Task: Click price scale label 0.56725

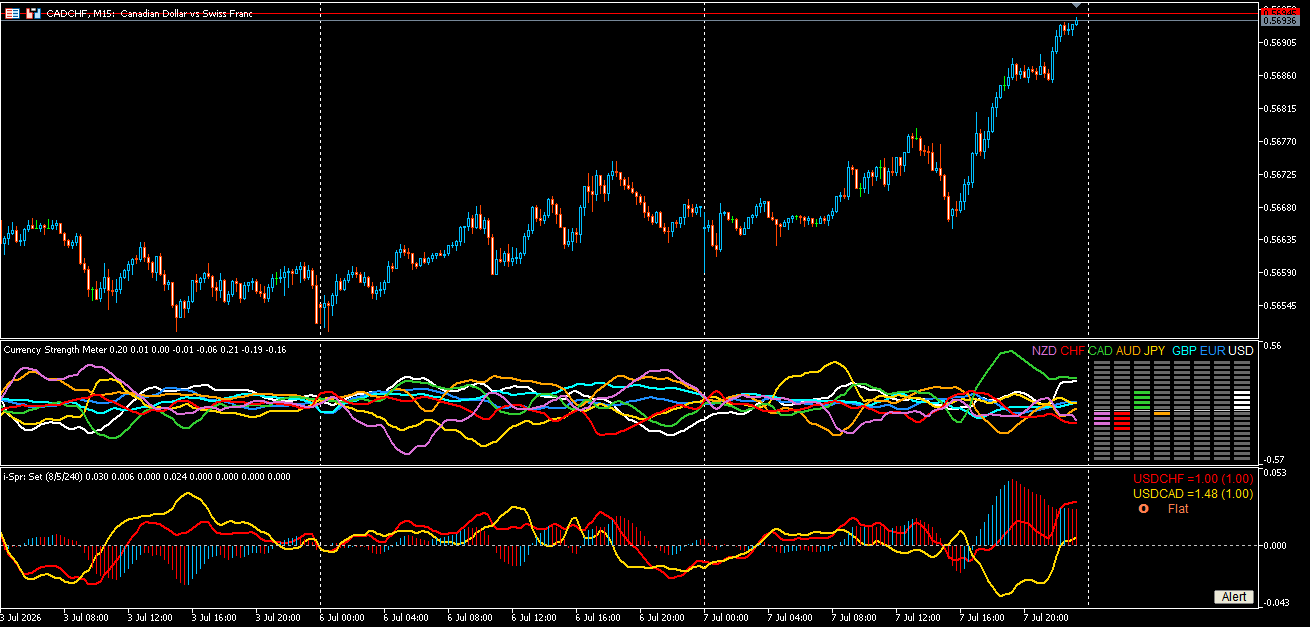Action: [x=1279, y=175]
